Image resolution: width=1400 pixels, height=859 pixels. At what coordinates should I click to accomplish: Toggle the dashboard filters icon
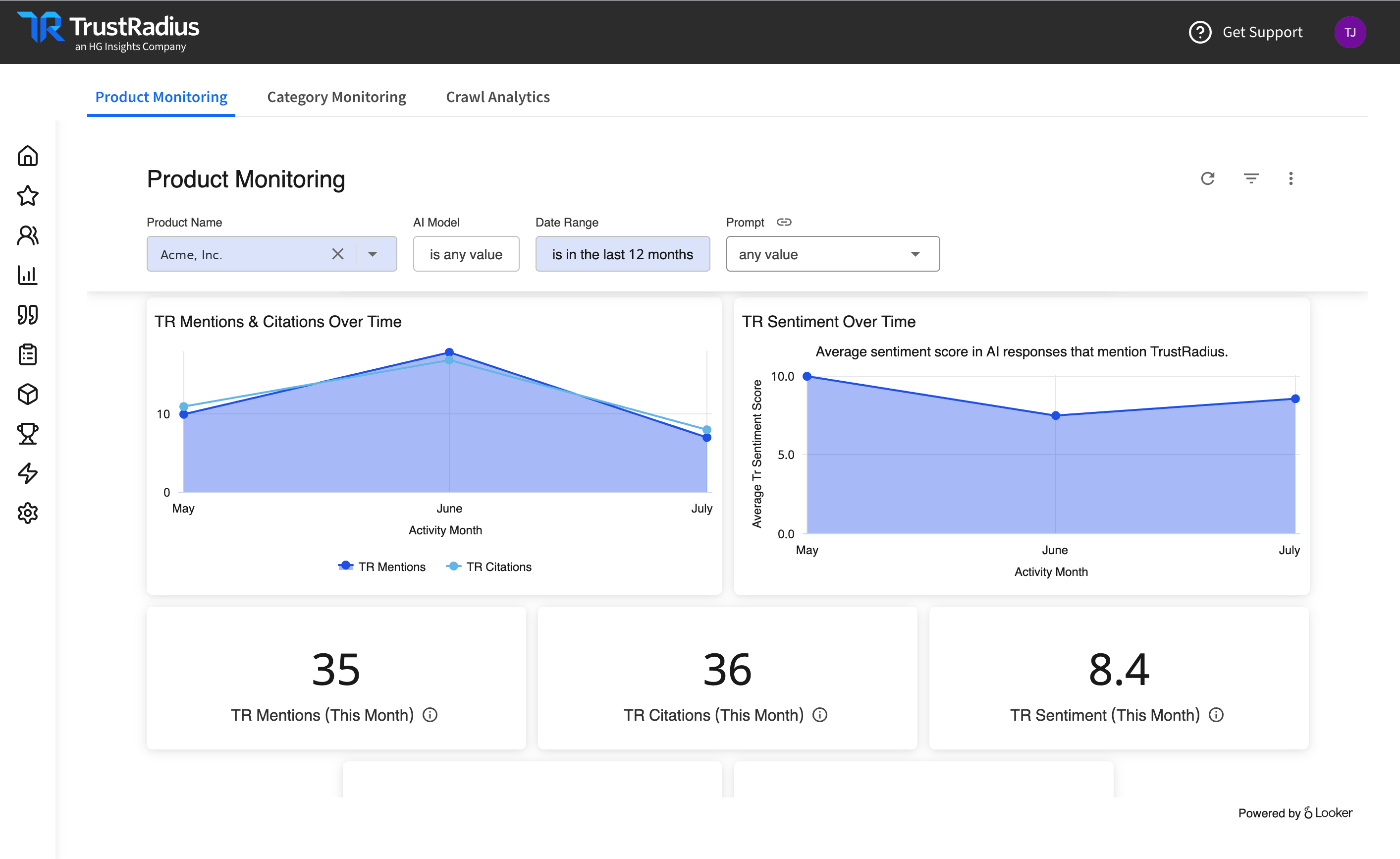pos(1250,178)
